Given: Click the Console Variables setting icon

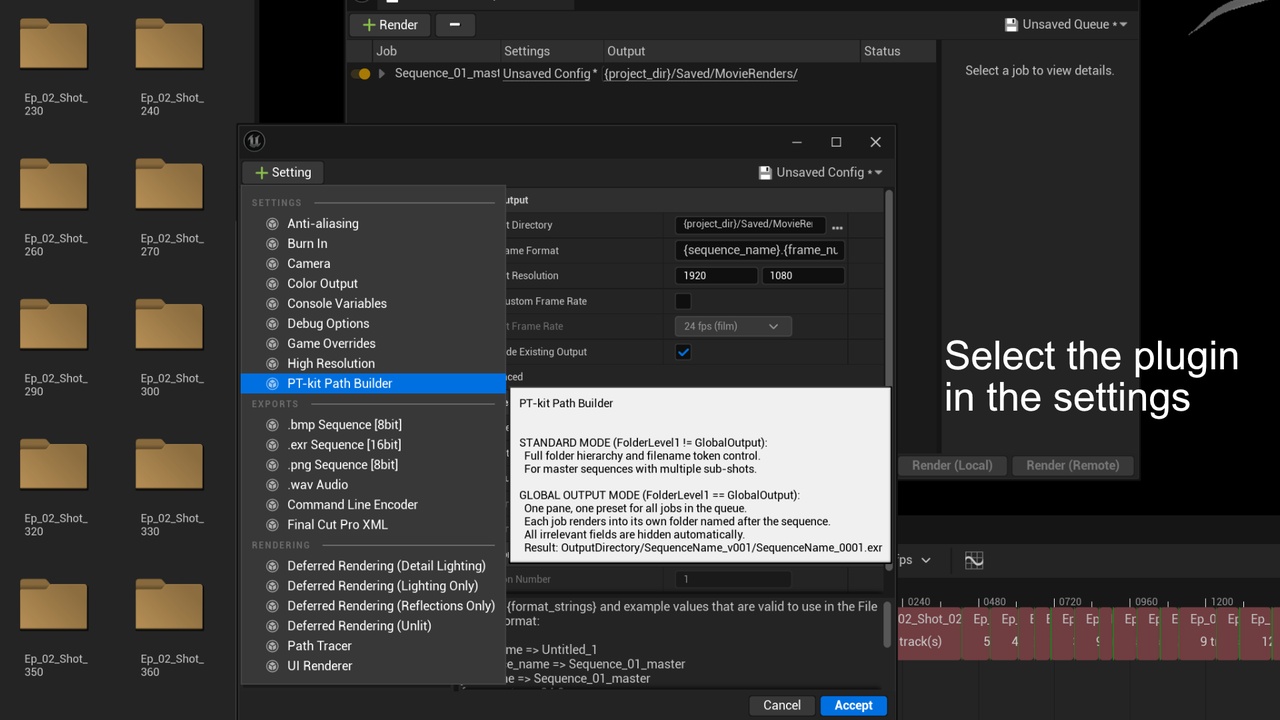Looking at the screenshot, I should tap(272, 304).
